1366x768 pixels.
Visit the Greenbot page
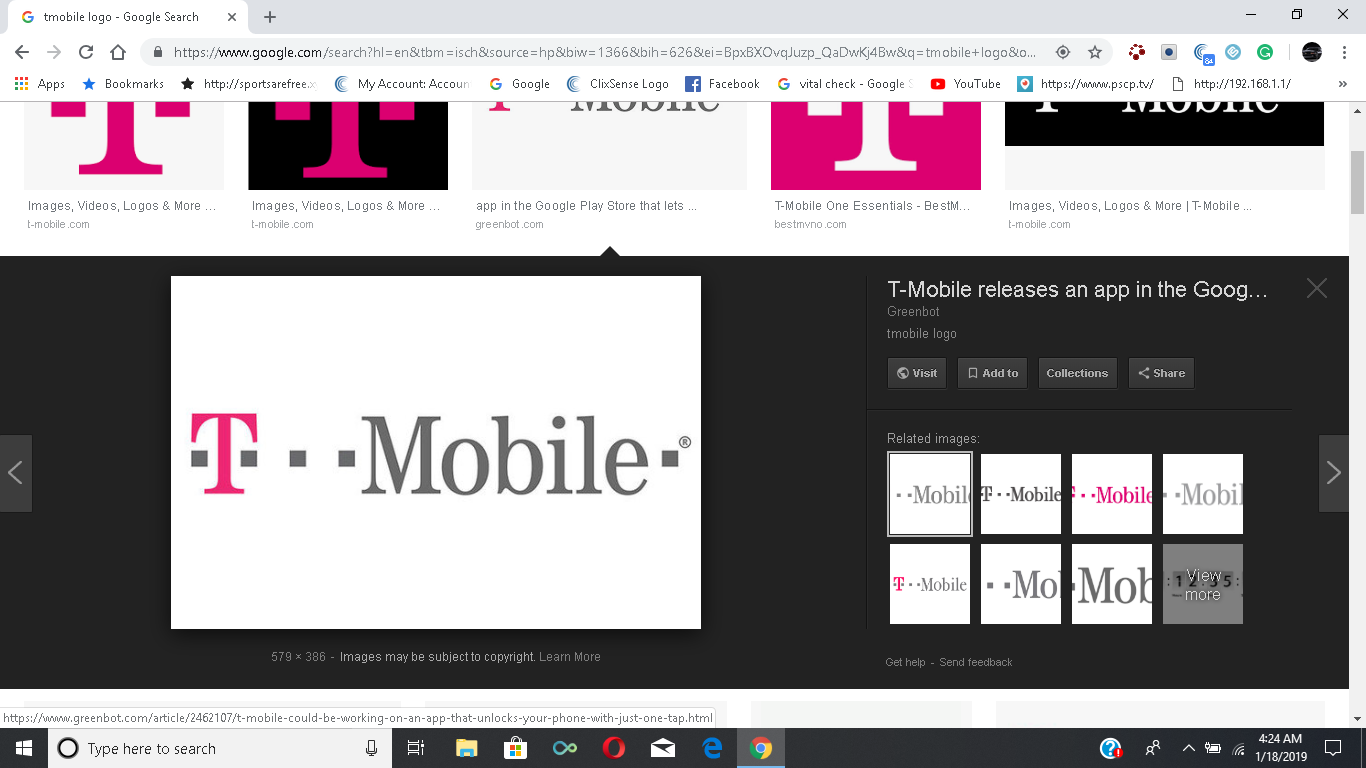917,373
